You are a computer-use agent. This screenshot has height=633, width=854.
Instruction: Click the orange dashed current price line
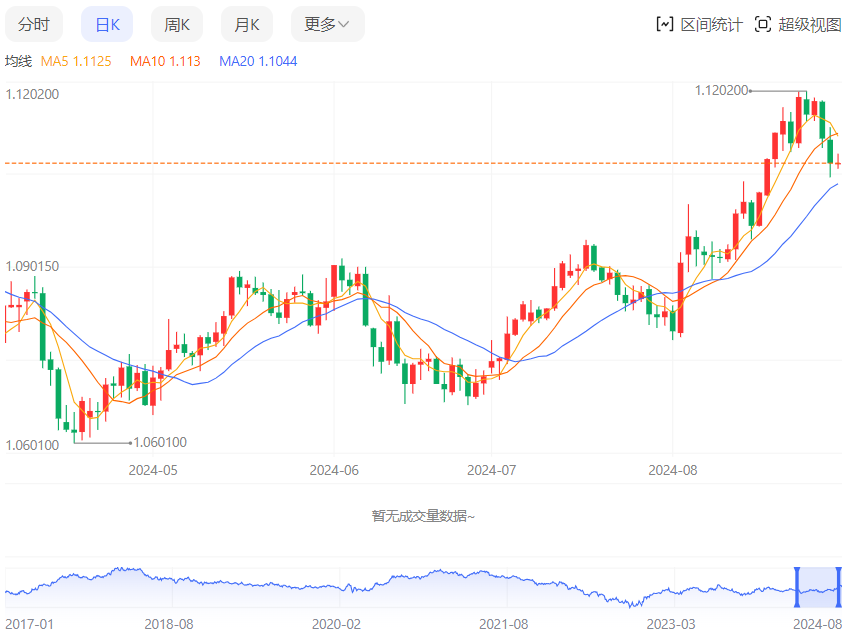[423, 163]
